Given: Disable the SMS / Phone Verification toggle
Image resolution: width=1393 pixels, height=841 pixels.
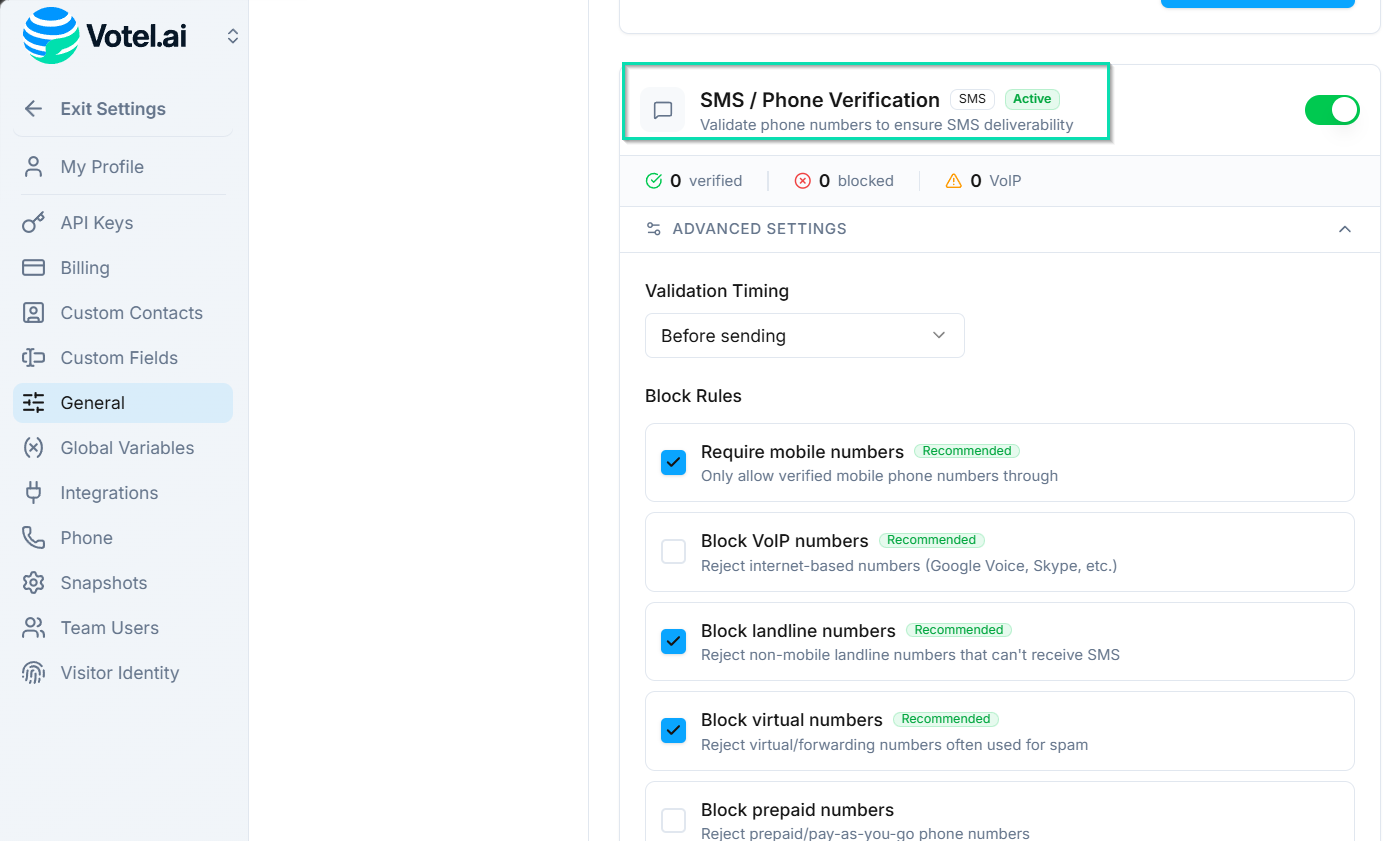Looking at the screenshot, I should 1331,110.
